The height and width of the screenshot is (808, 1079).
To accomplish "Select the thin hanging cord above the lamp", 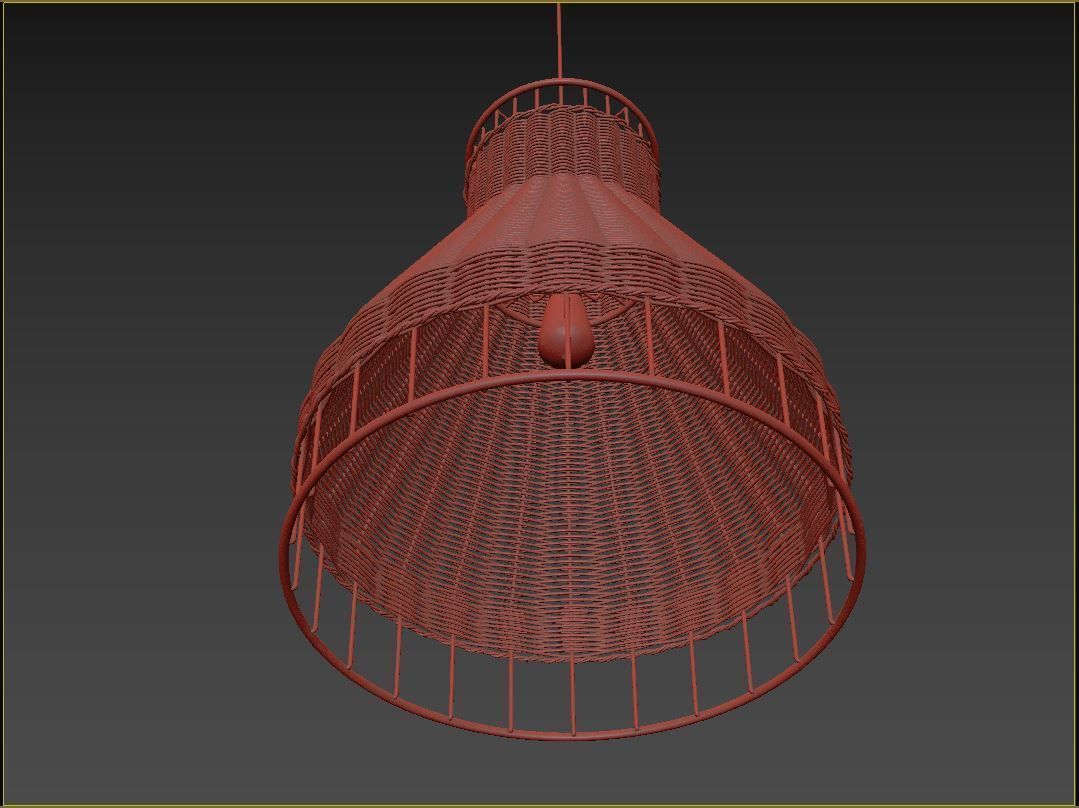I will 559,43.
